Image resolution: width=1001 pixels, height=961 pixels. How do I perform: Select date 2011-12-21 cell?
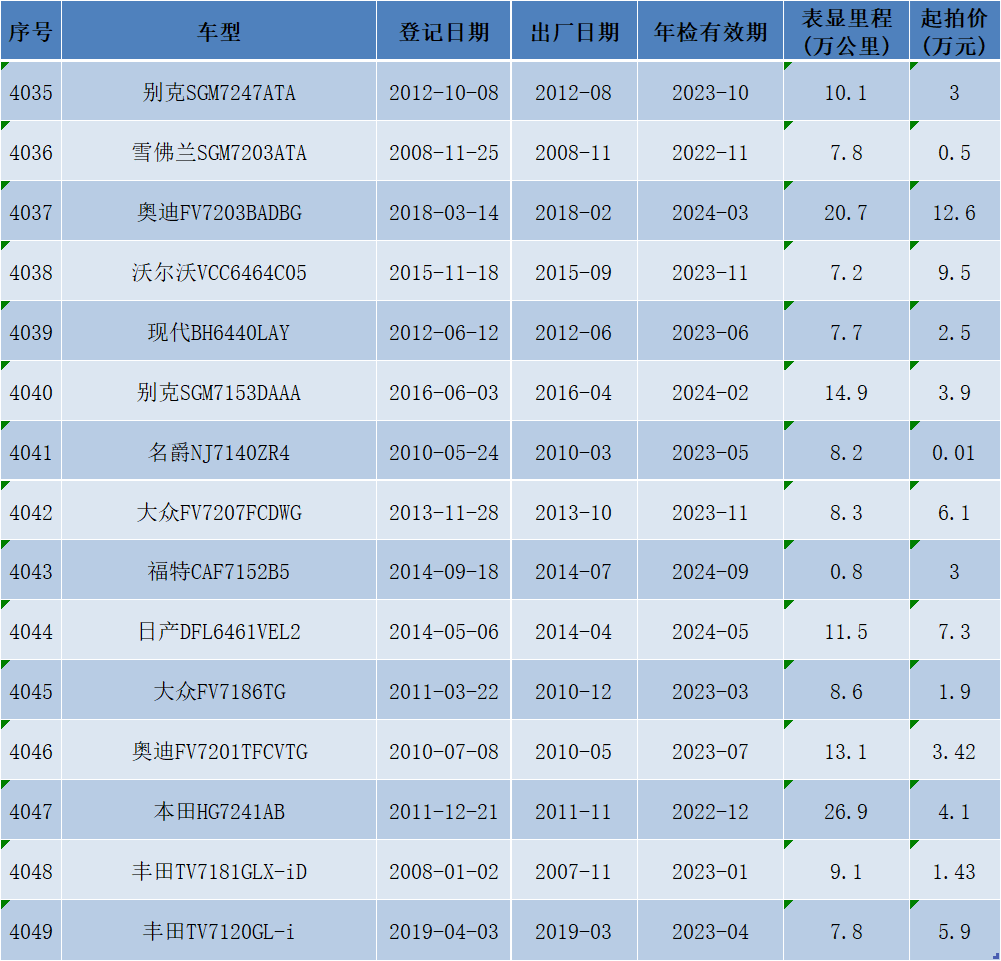[444, 811]
